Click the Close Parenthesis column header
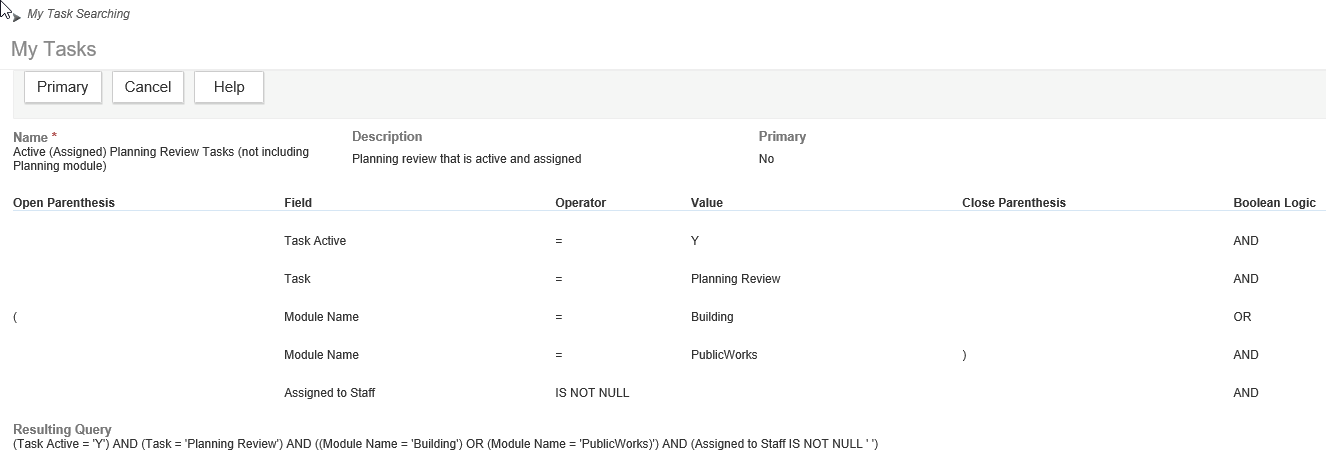 (1013, 203)
